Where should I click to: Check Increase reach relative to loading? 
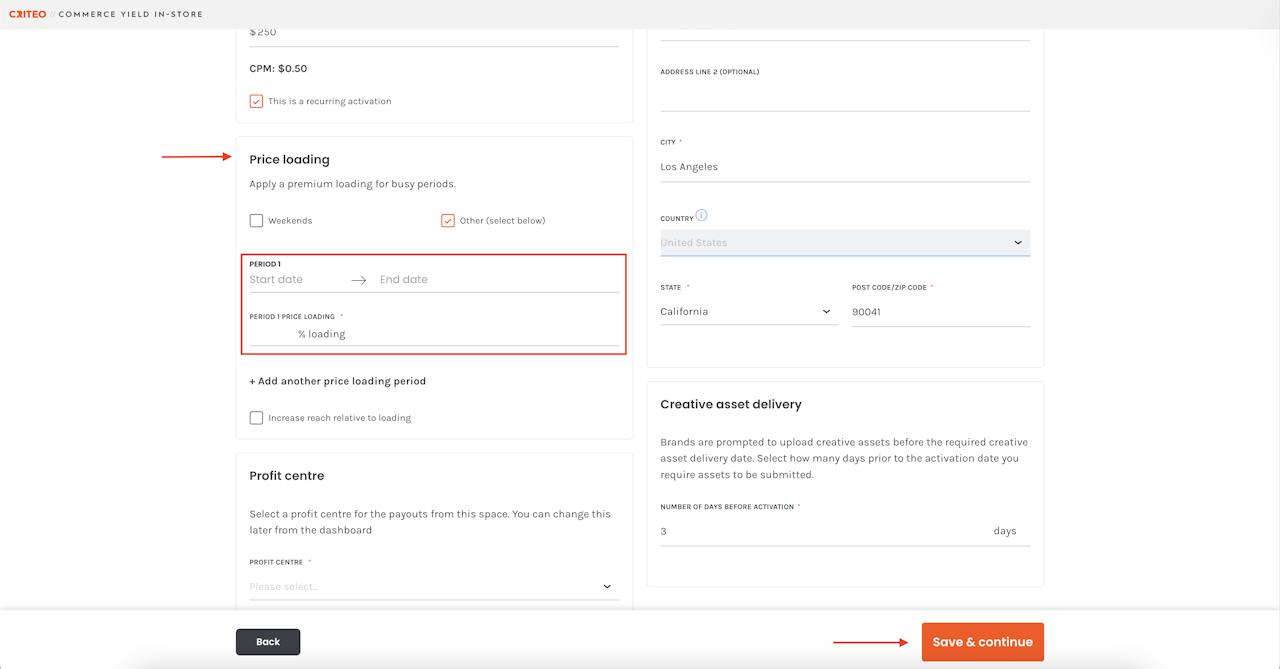[x=256, y=418]
